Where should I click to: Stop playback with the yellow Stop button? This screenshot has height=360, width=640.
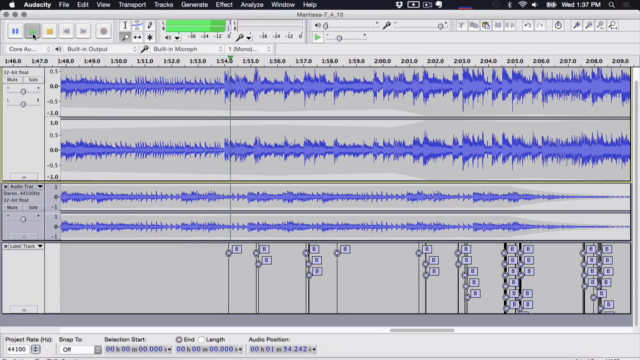click(x=49, y=31)
